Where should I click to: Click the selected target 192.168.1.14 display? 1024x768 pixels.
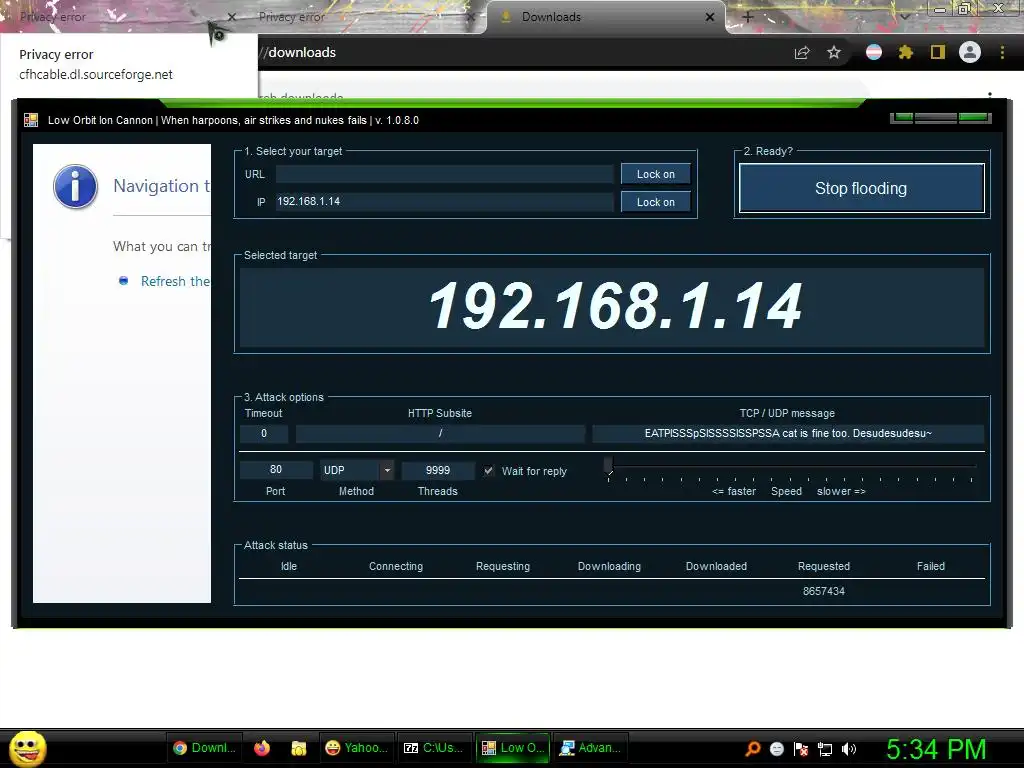click(613, 307)
